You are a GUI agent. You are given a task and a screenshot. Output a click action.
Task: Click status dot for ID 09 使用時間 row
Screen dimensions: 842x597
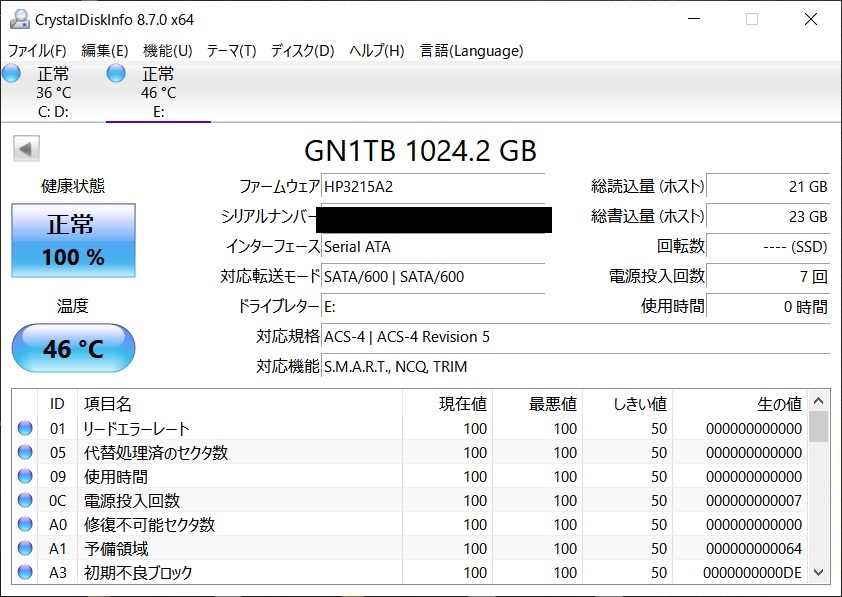click(x=25, y=476)
